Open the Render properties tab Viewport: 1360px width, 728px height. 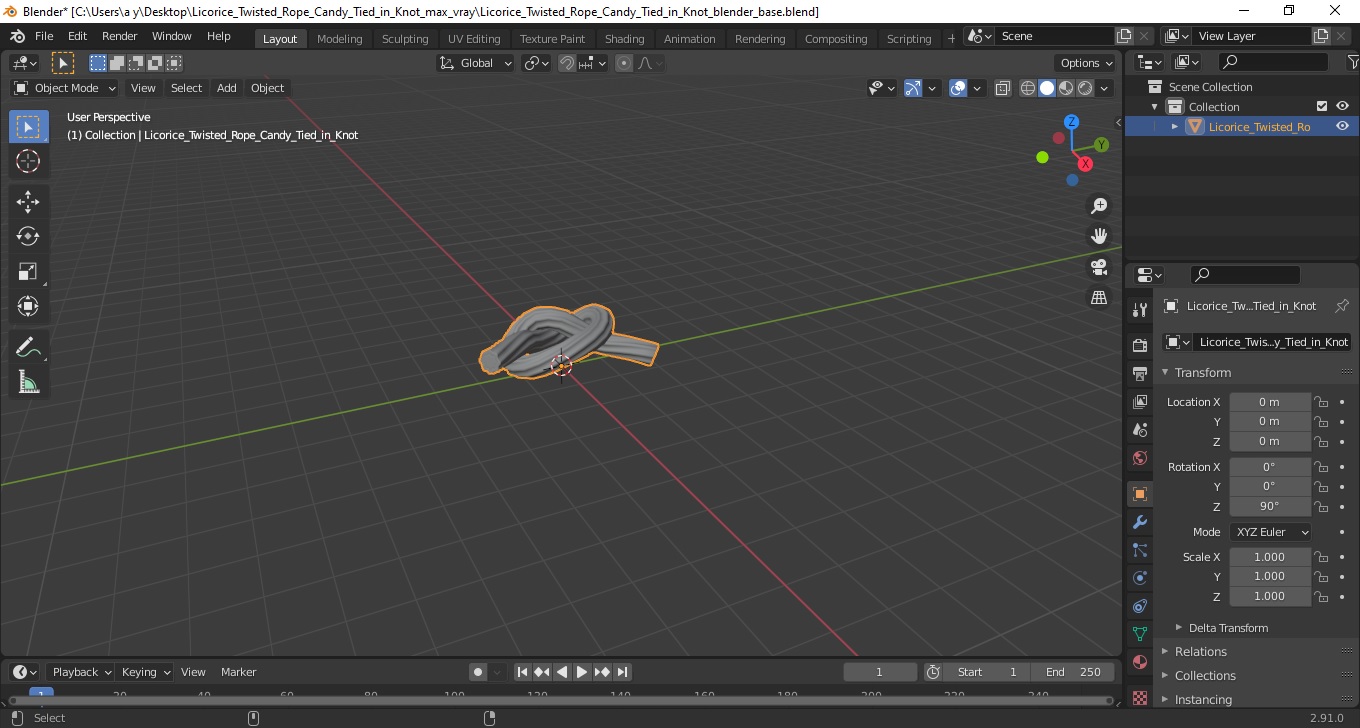point(1140,345)
